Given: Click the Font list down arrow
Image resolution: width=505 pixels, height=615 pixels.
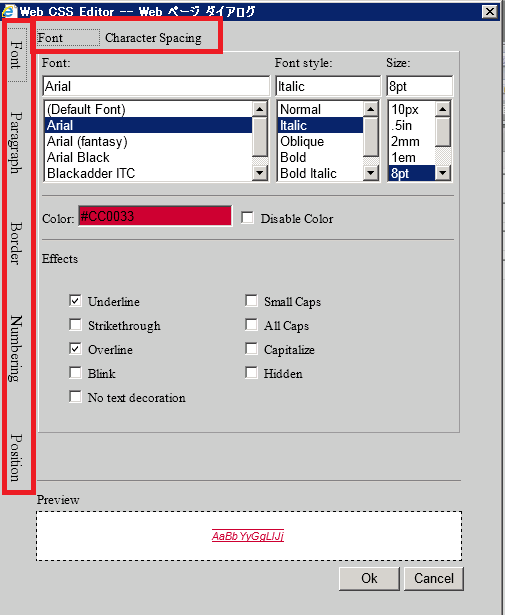Looking at the screenshot, I should click(260, 173).
